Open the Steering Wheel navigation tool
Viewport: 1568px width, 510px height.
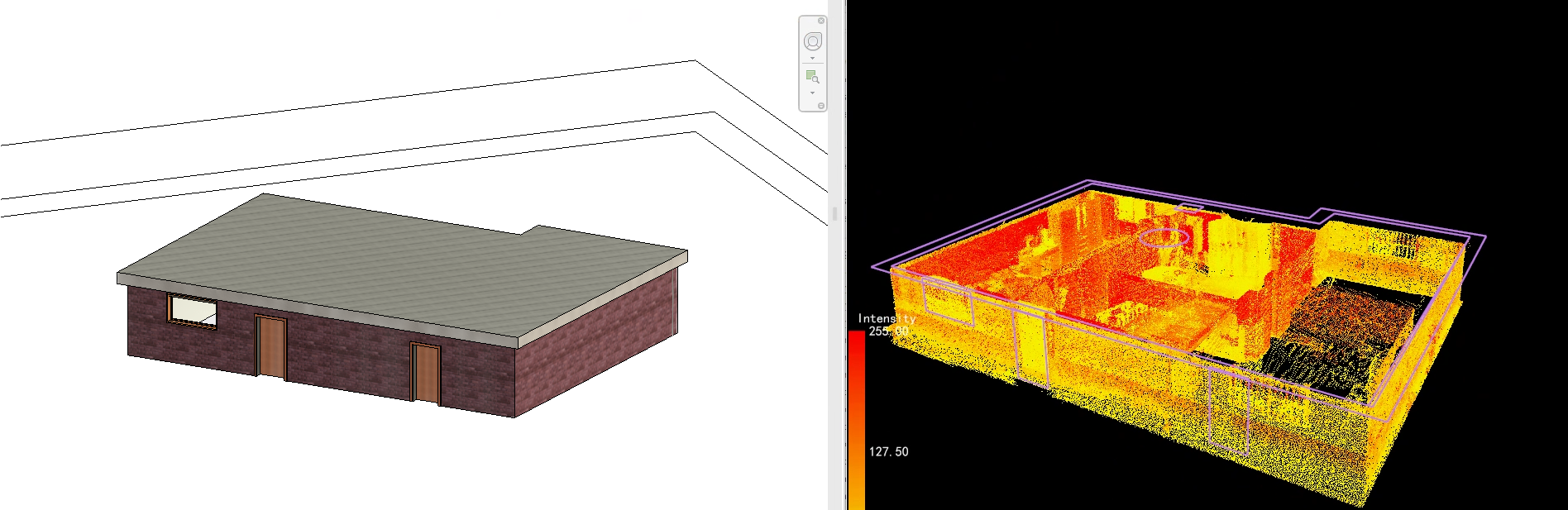(x=813, y=41)
